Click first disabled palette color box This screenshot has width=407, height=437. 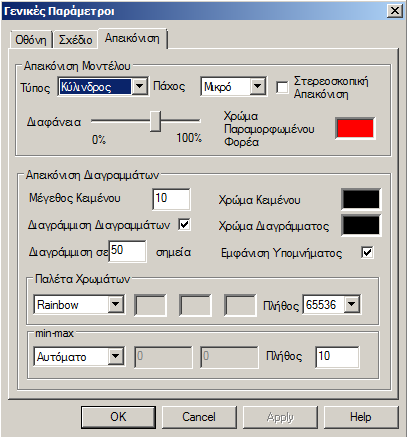pos(150,305)
